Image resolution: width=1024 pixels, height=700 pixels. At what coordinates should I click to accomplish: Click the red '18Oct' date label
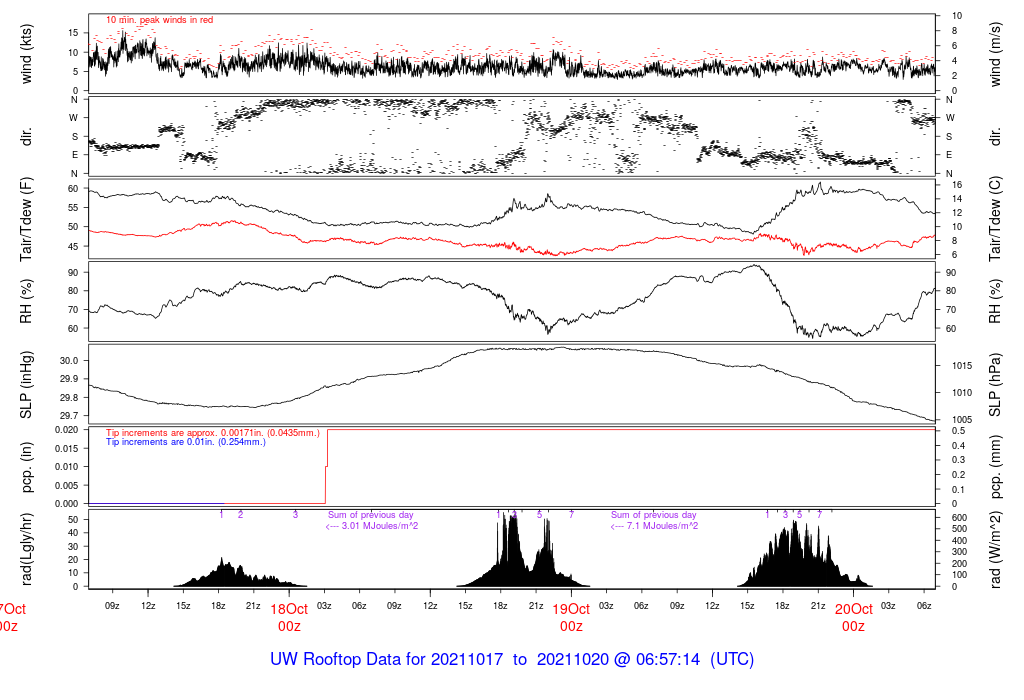point(289,609)
